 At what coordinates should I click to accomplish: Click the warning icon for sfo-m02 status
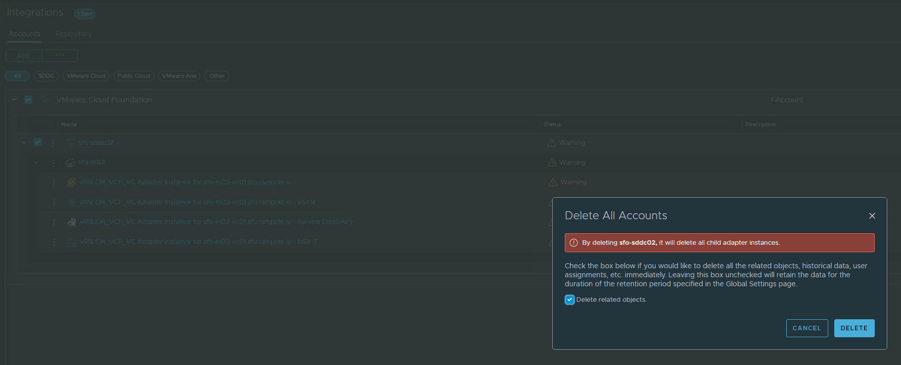pyautogui.click(x=552, y=163)
